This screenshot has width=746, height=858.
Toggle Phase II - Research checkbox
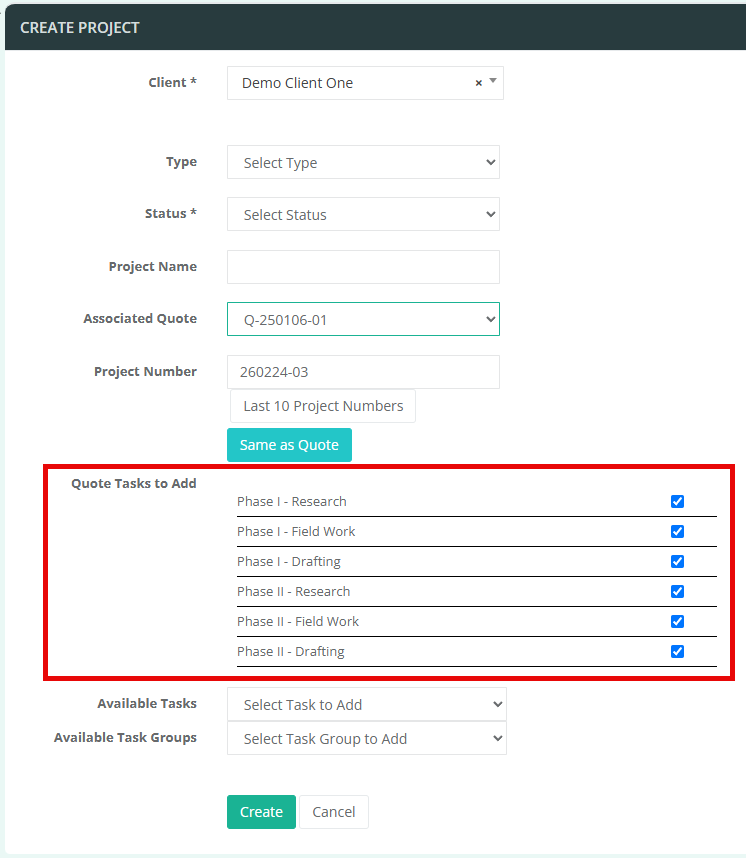click(x=677, y=592)
